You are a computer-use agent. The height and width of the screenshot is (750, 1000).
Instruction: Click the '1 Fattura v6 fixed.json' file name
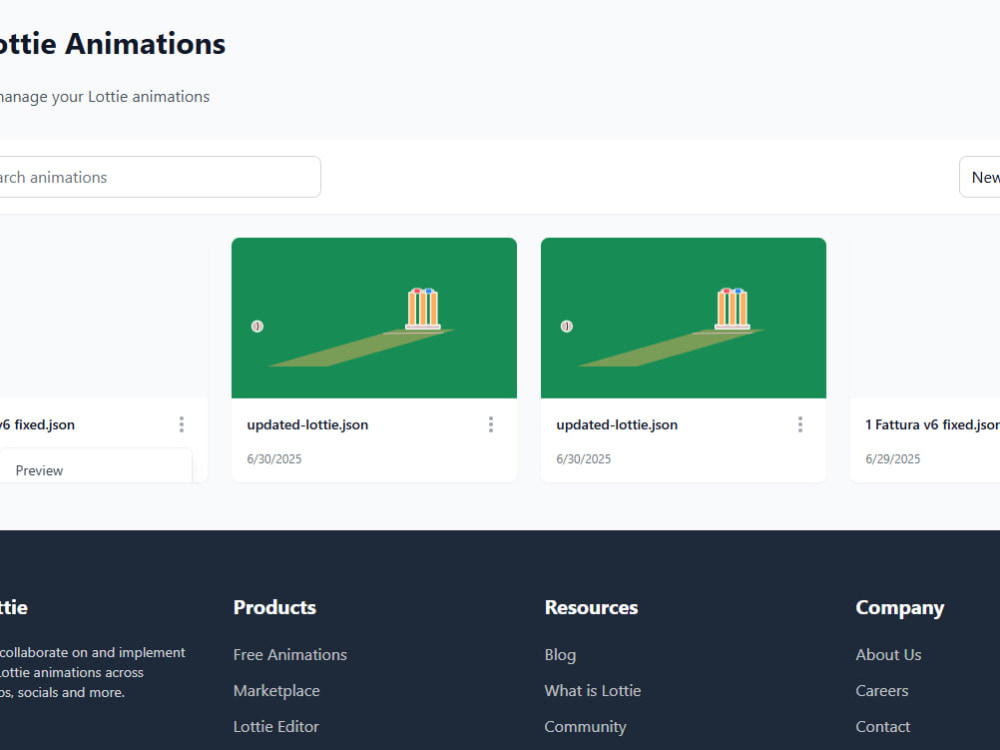click(x=932, y=425)
